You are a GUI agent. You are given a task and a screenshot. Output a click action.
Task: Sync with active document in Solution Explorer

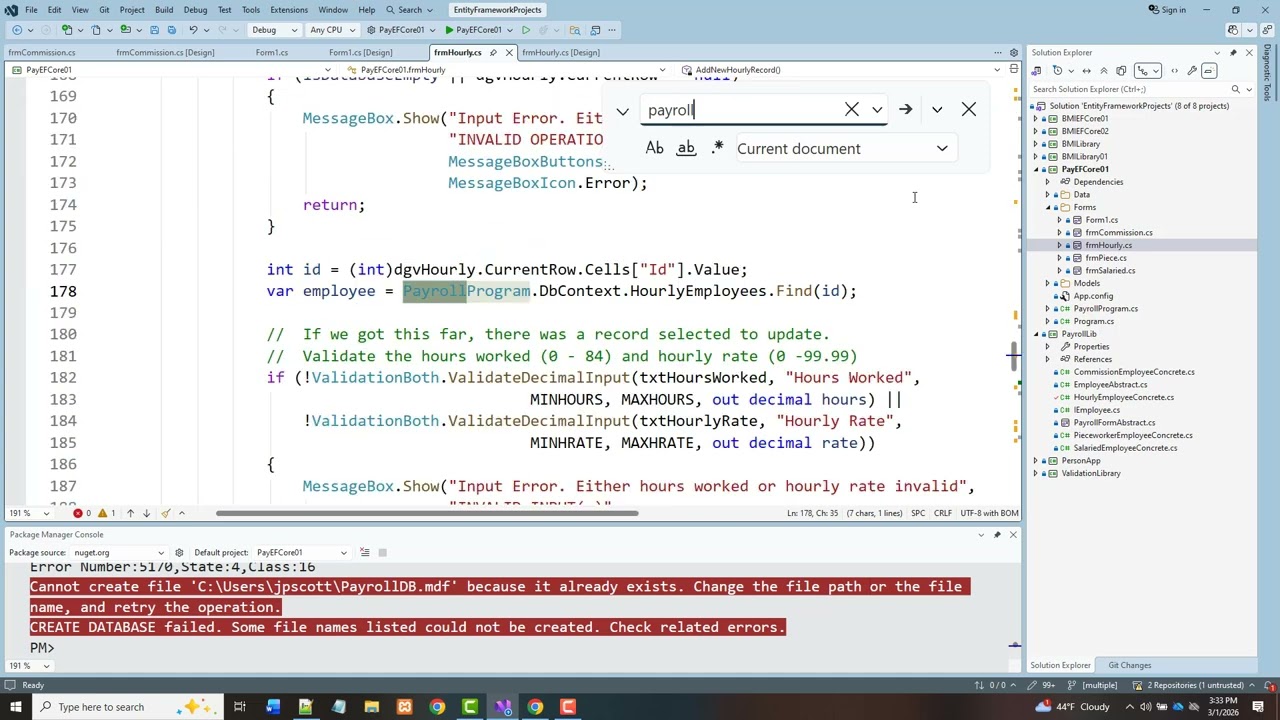click(1086, 70)
